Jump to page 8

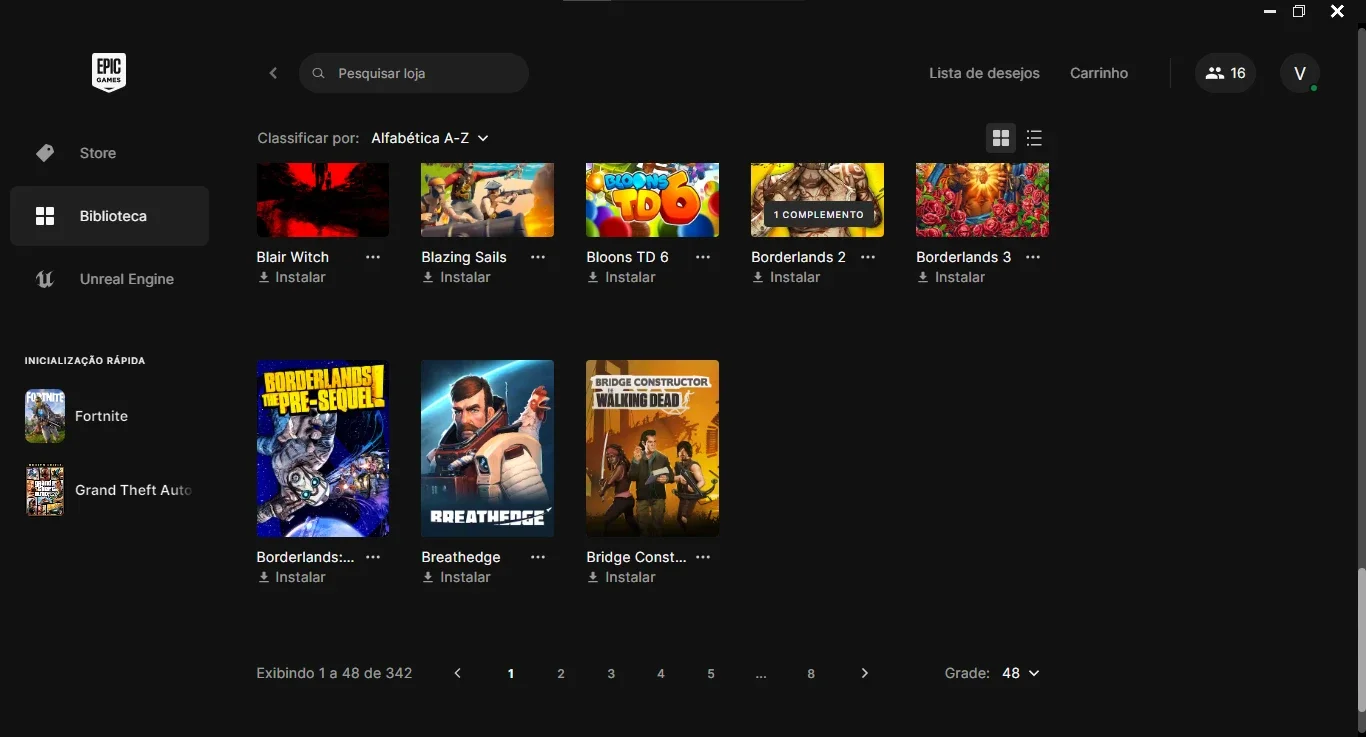coord(811,673)
